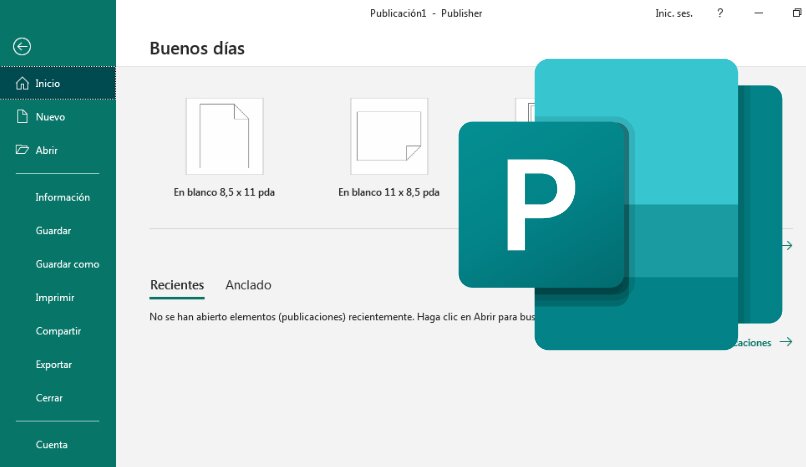Open the Cuenta account page
This screenshot has height=467, width=806.
[51, 444]
